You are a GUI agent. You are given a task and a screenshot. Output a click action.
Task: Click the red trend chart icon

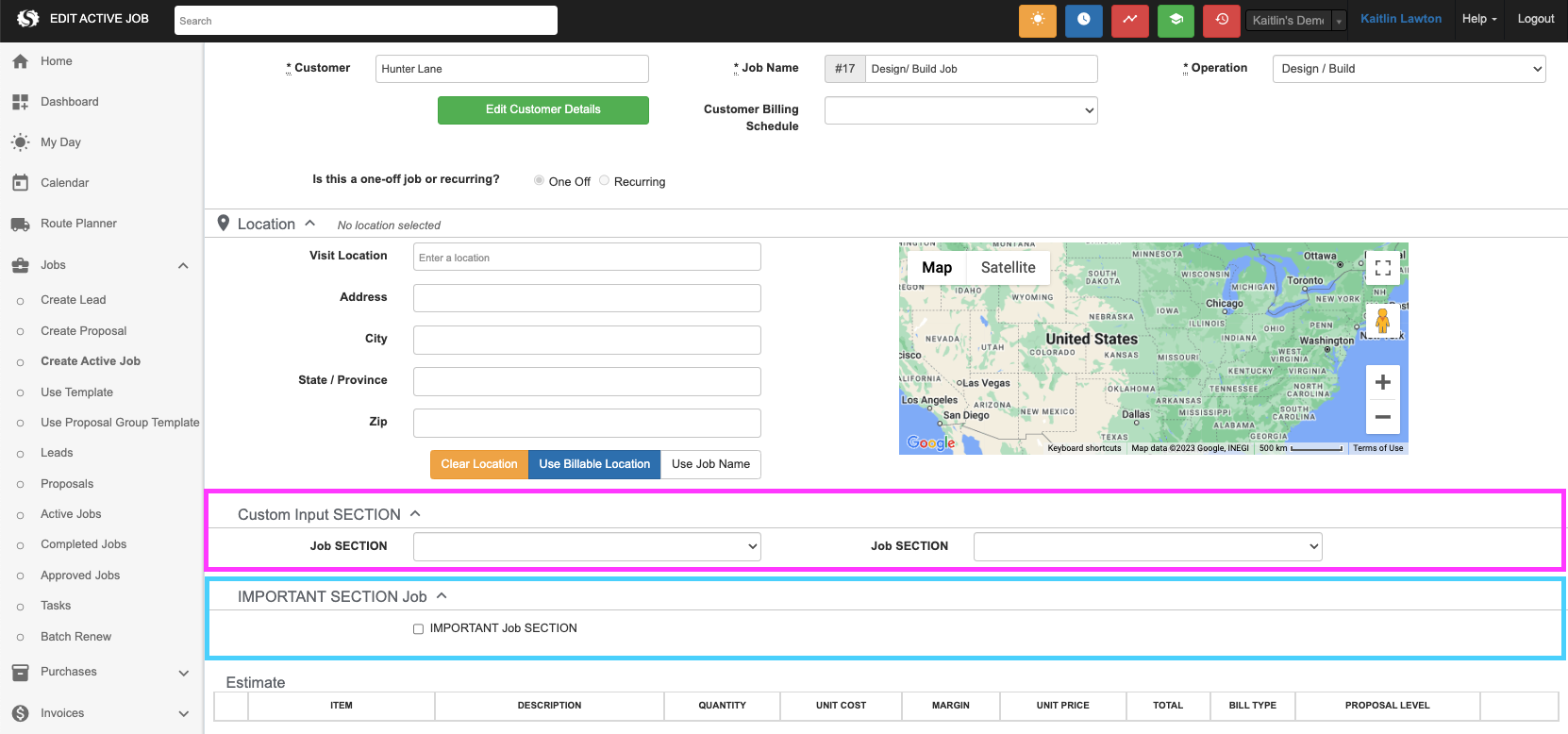coord(1129,20)
